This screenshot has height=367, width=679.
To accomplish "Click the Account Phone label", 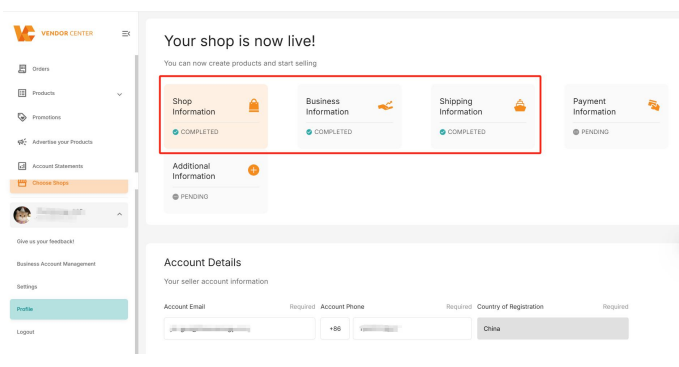I will point(342,306).
